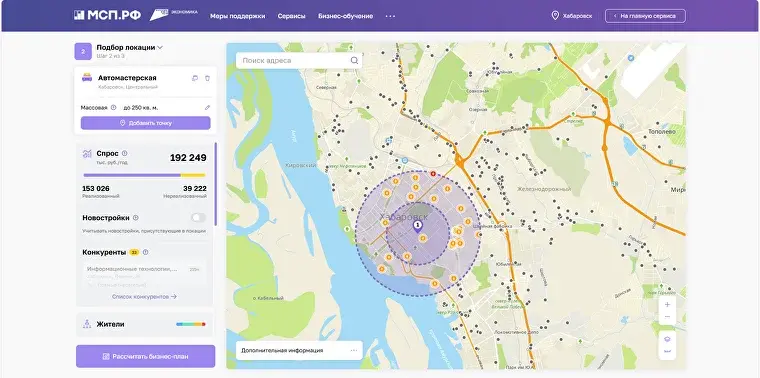Click the На главную сервиса button
760x378 pixels.
(645, 16)
